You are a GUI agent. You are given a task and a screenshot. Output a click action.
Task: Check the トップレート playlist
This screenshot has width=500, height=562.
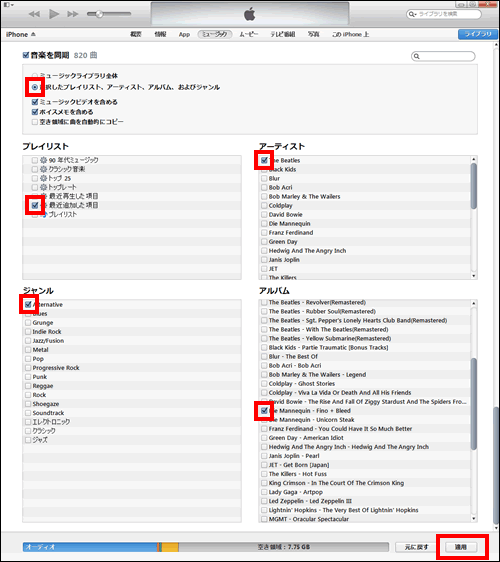(35, 187)
